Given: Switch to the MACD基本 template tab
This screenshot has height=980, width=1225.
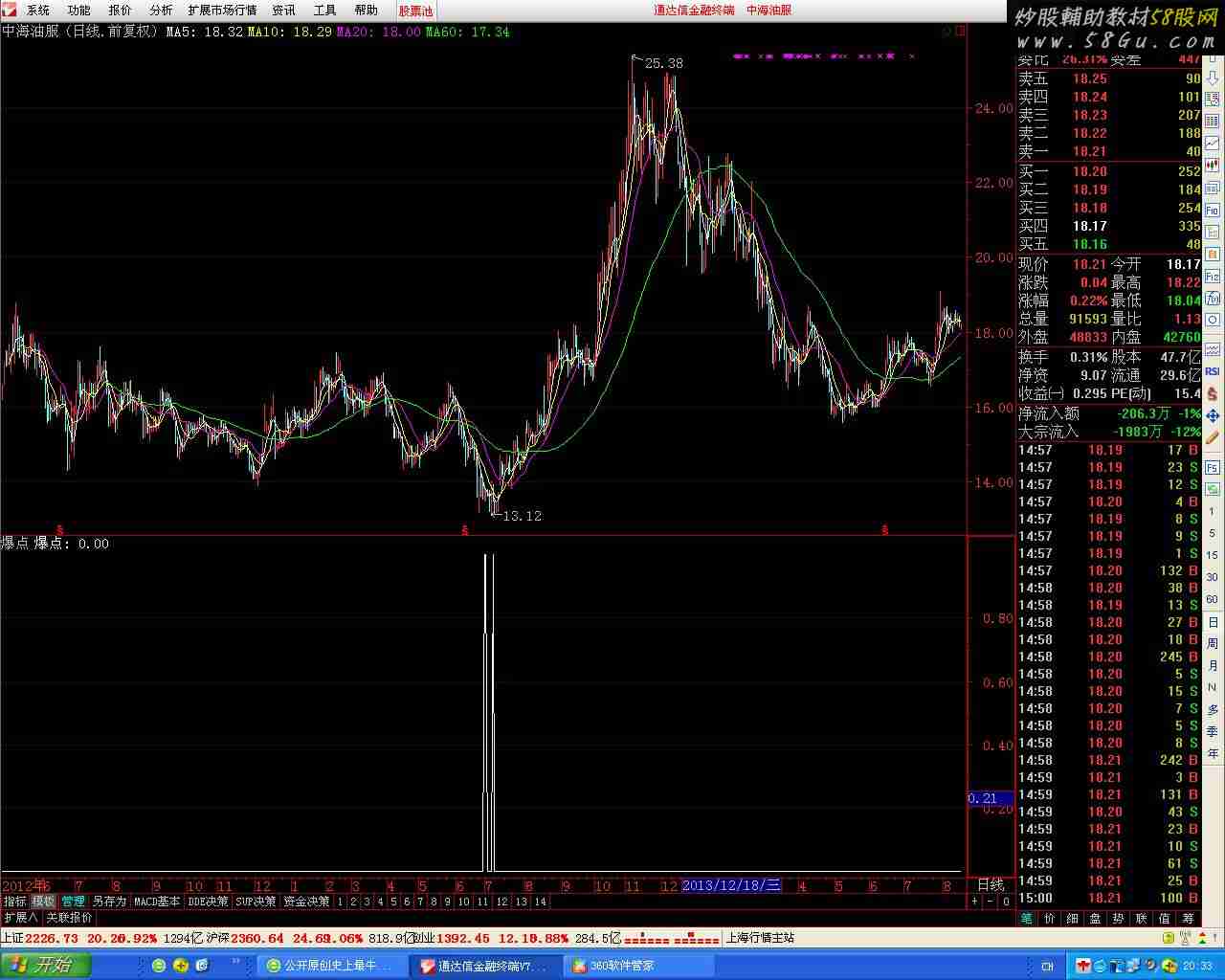Looking at the screenshot, I should pyautogui.click(x=157, y=902).
